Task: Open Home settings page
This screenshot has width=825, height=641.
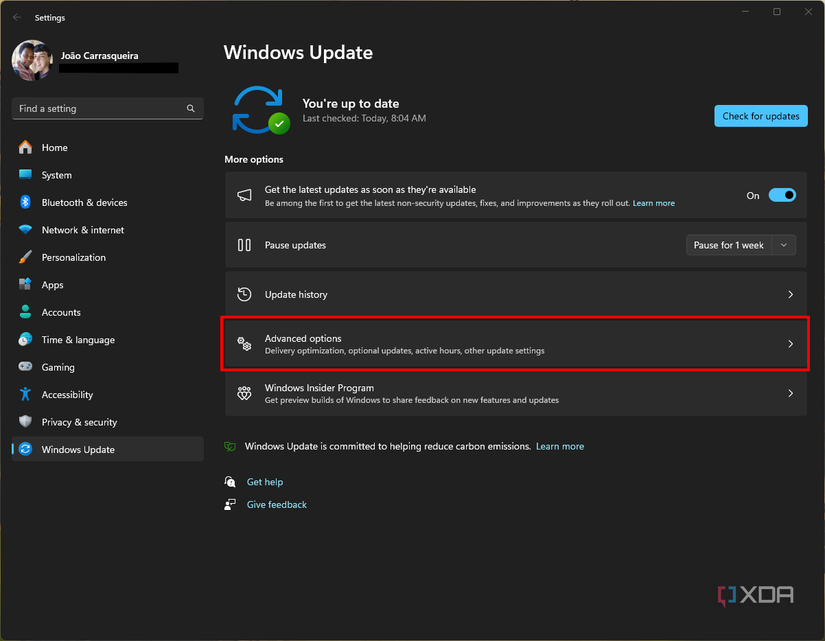Action: click(x=107, y=147)
